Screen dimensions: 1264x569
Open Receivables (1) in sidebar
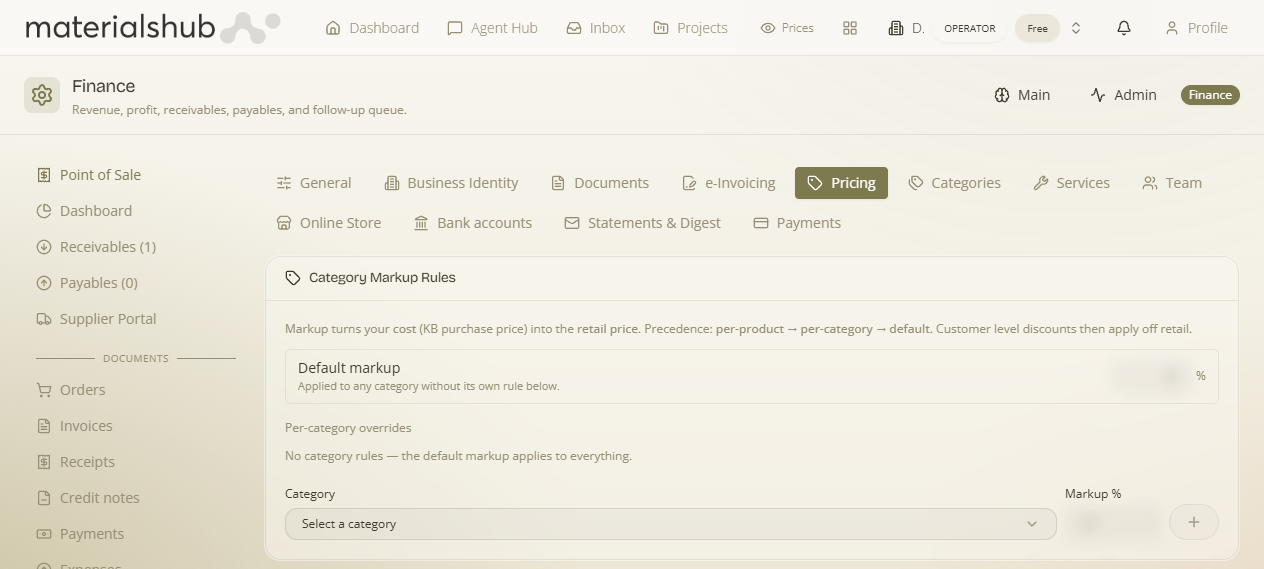pyautogui.click(x=96, y=247)
